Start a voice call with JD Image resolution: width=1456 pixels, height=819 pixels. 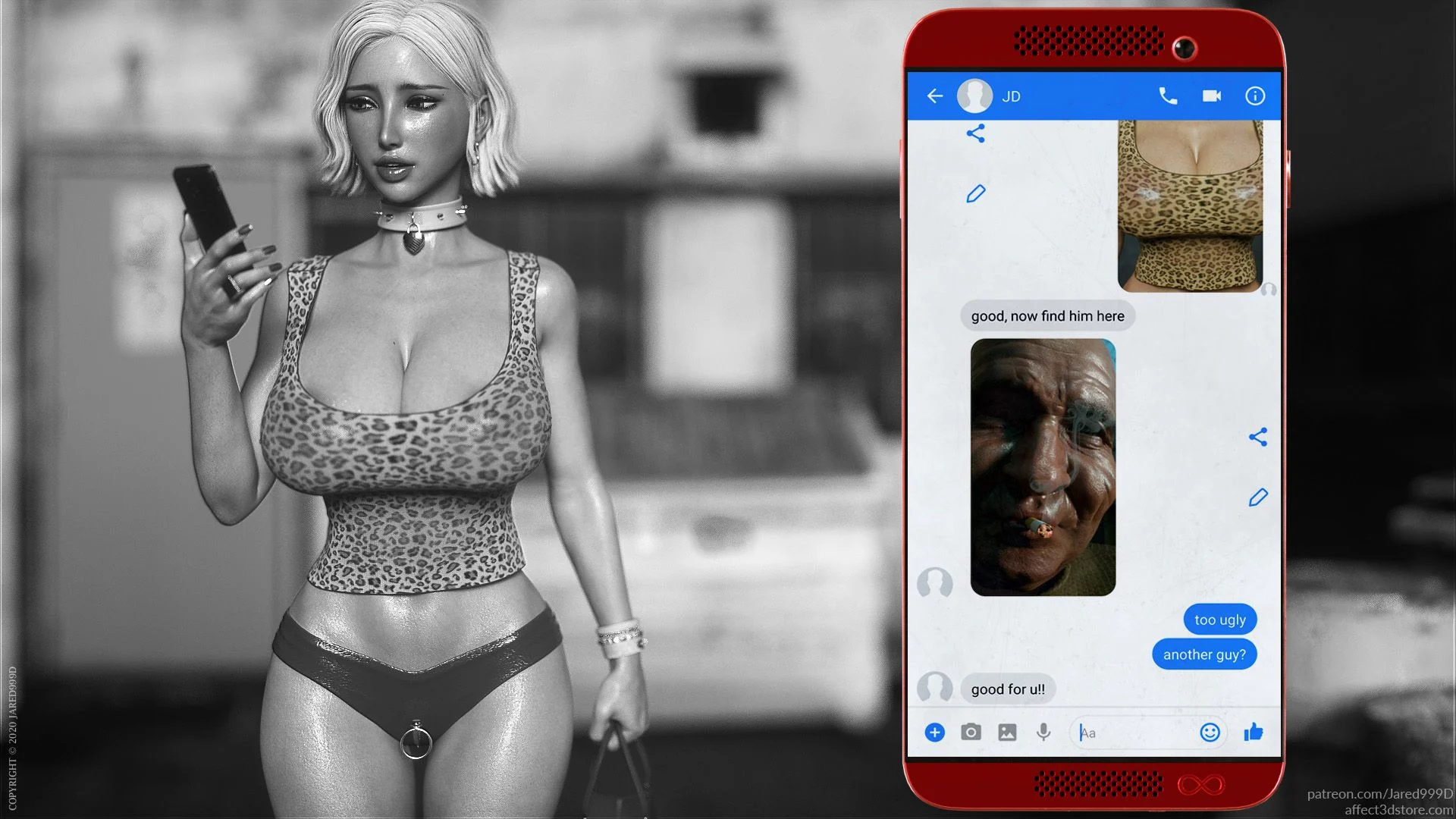(x=1168, y=96)
